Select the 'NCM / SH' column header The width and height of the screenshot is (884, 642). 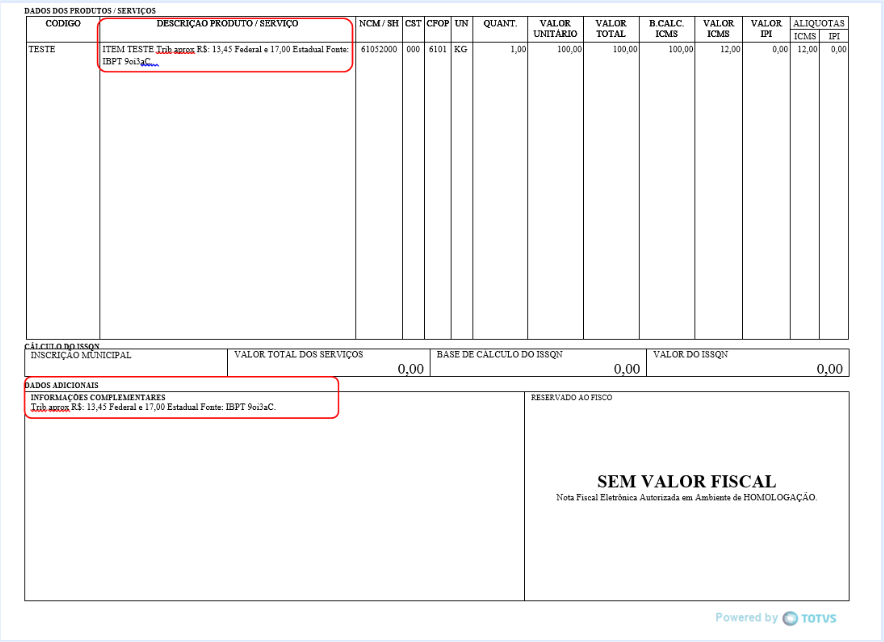379,24
